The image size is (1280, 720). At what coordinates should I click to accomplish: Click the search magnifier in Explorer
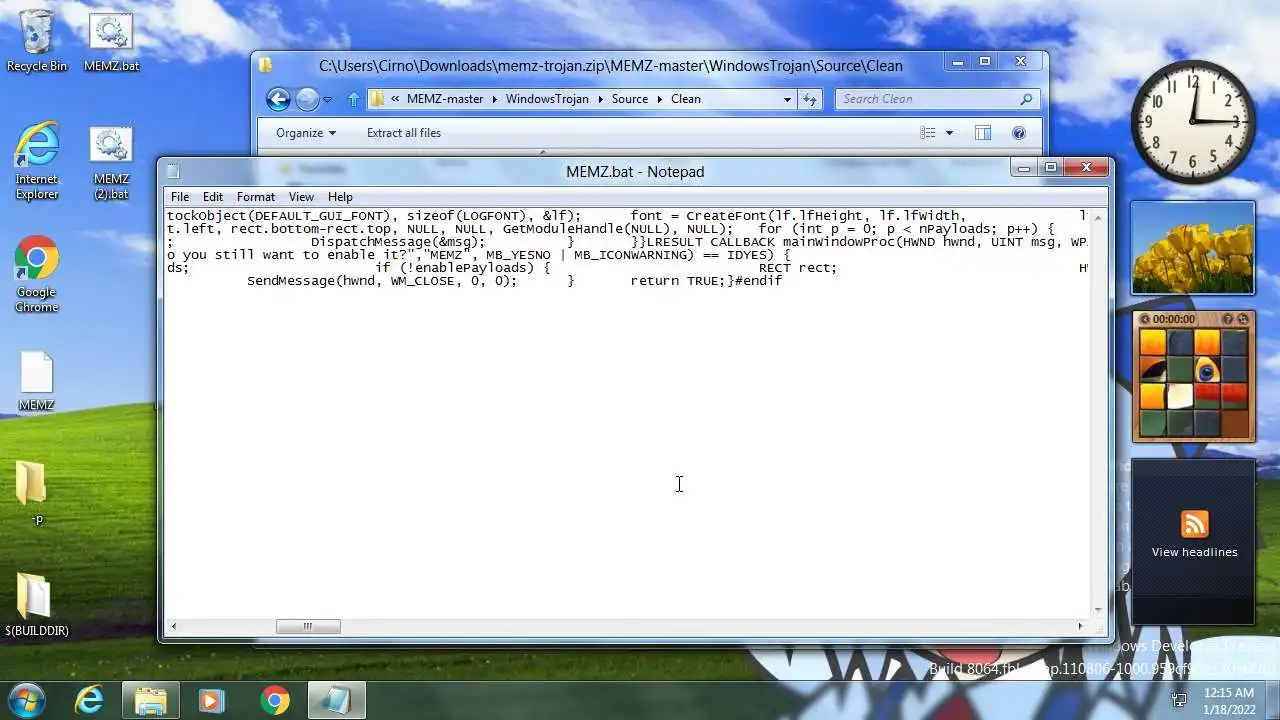click(x=1026, y=99)
